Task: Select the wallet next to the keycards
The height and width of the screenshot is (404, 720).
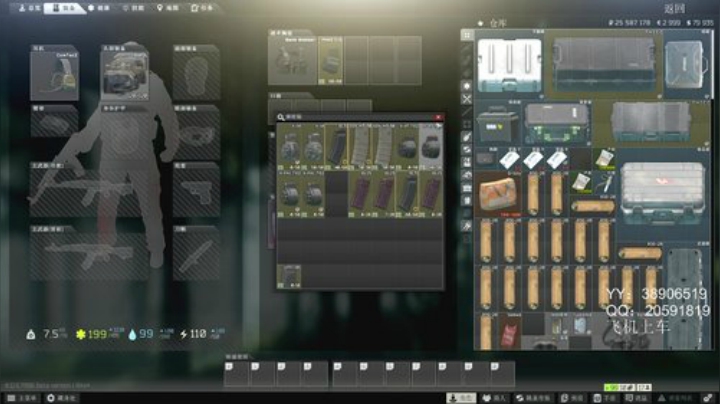Action: [x=486, y=159]
